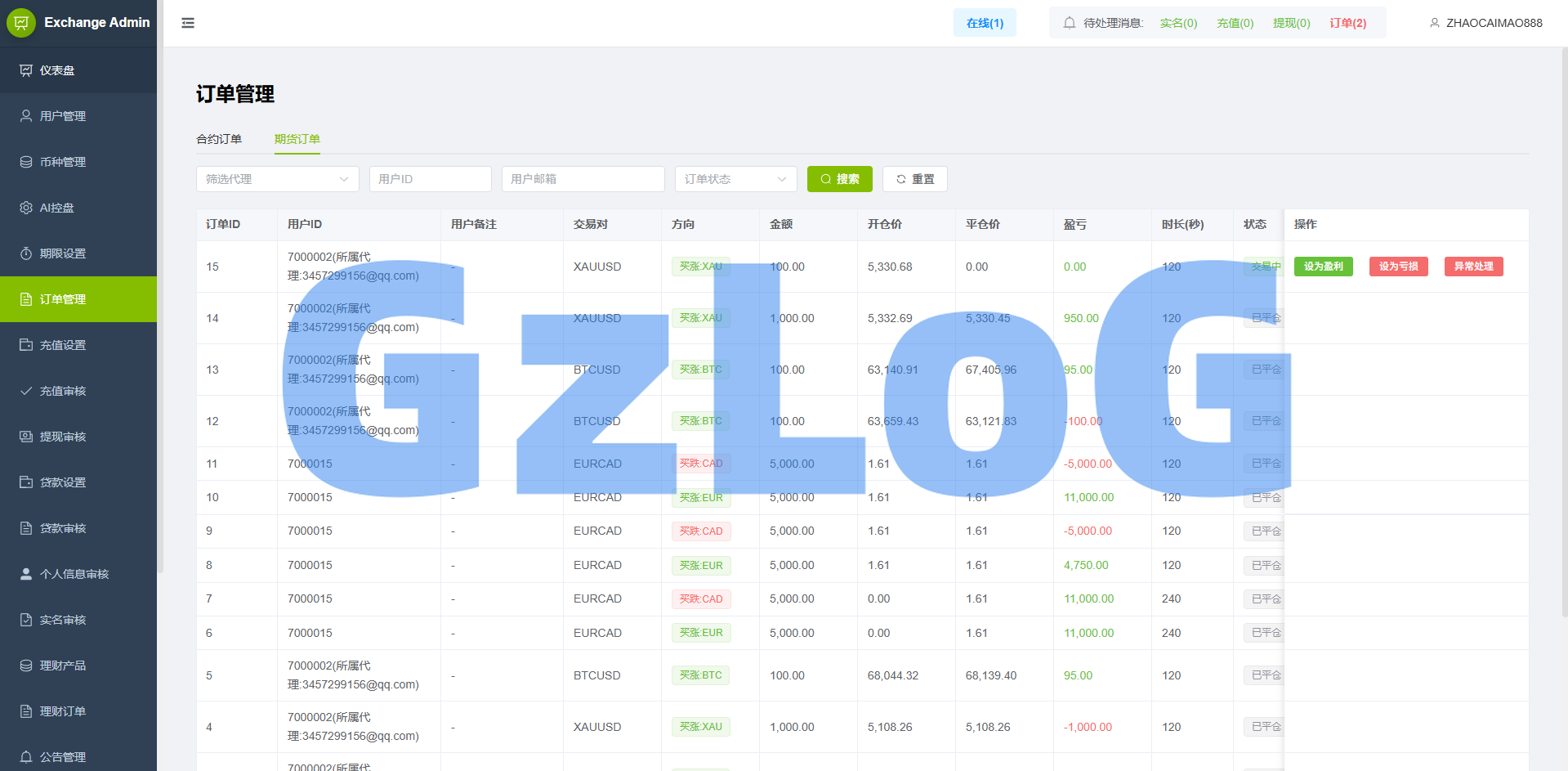Expand the 订单状态 dropdown
The width and height of the screenshot is (1568, 771).
735,179
